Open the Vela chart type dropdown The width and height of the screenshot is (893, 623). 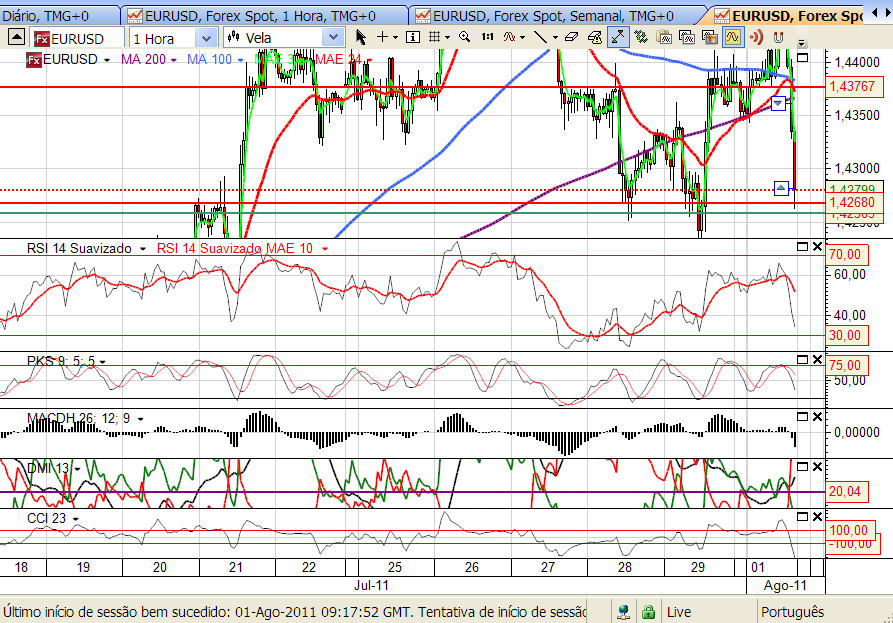[x=333, y=38]
